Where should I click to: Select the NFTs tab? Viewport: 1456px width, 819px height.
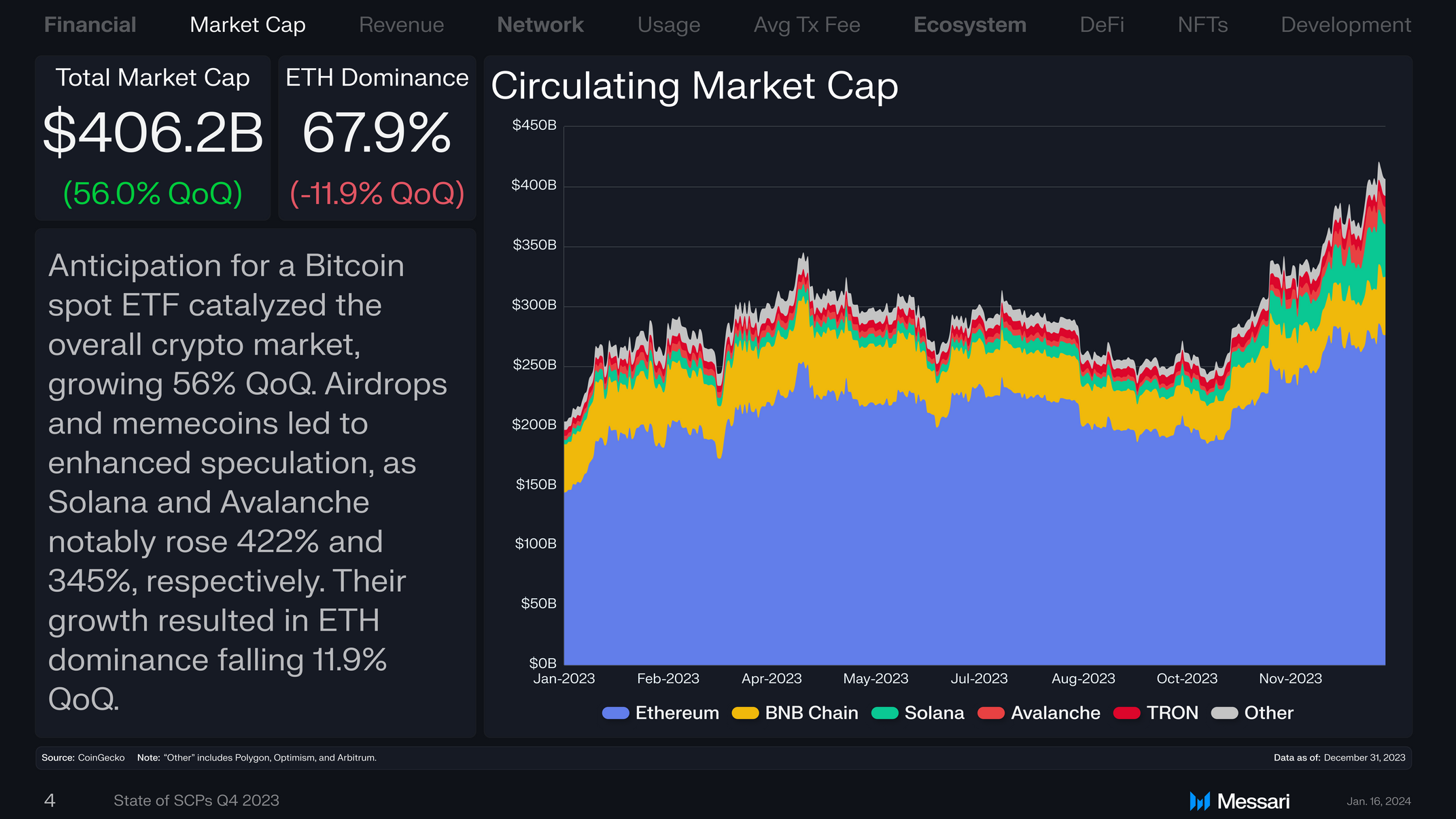(1202, 25)
